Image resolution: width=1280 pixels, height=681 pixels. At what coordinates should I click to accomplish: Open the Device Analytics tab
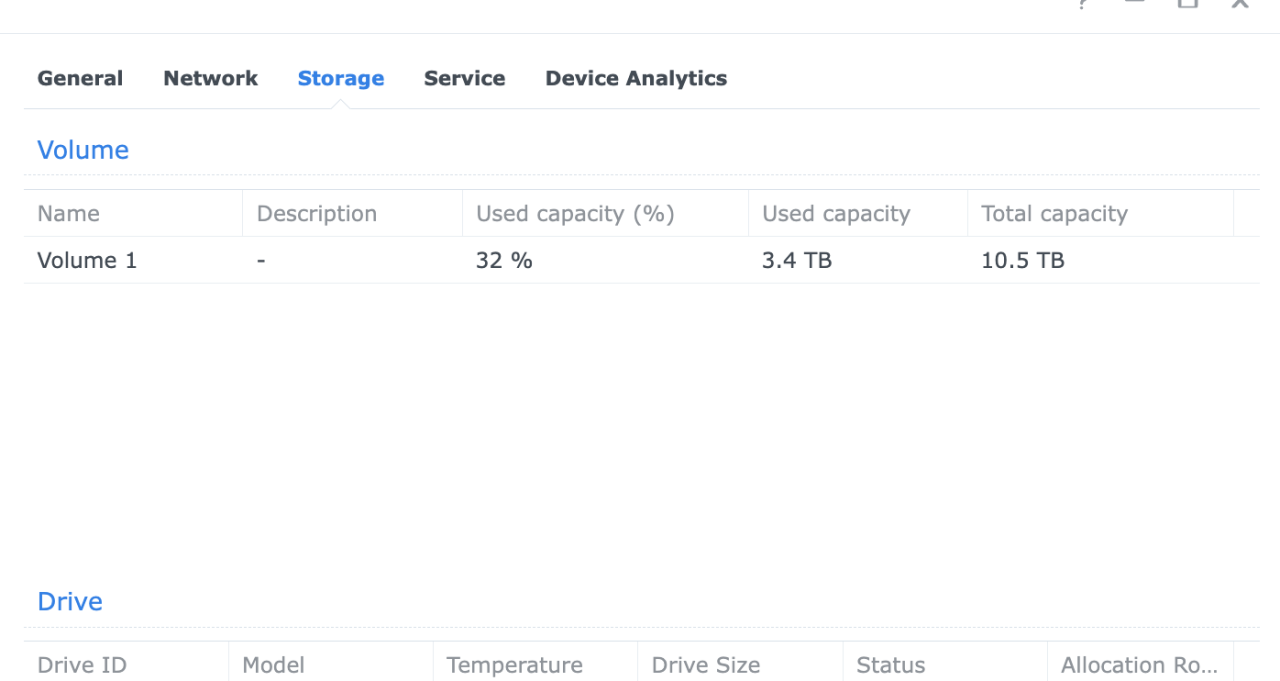coord(636,78)
